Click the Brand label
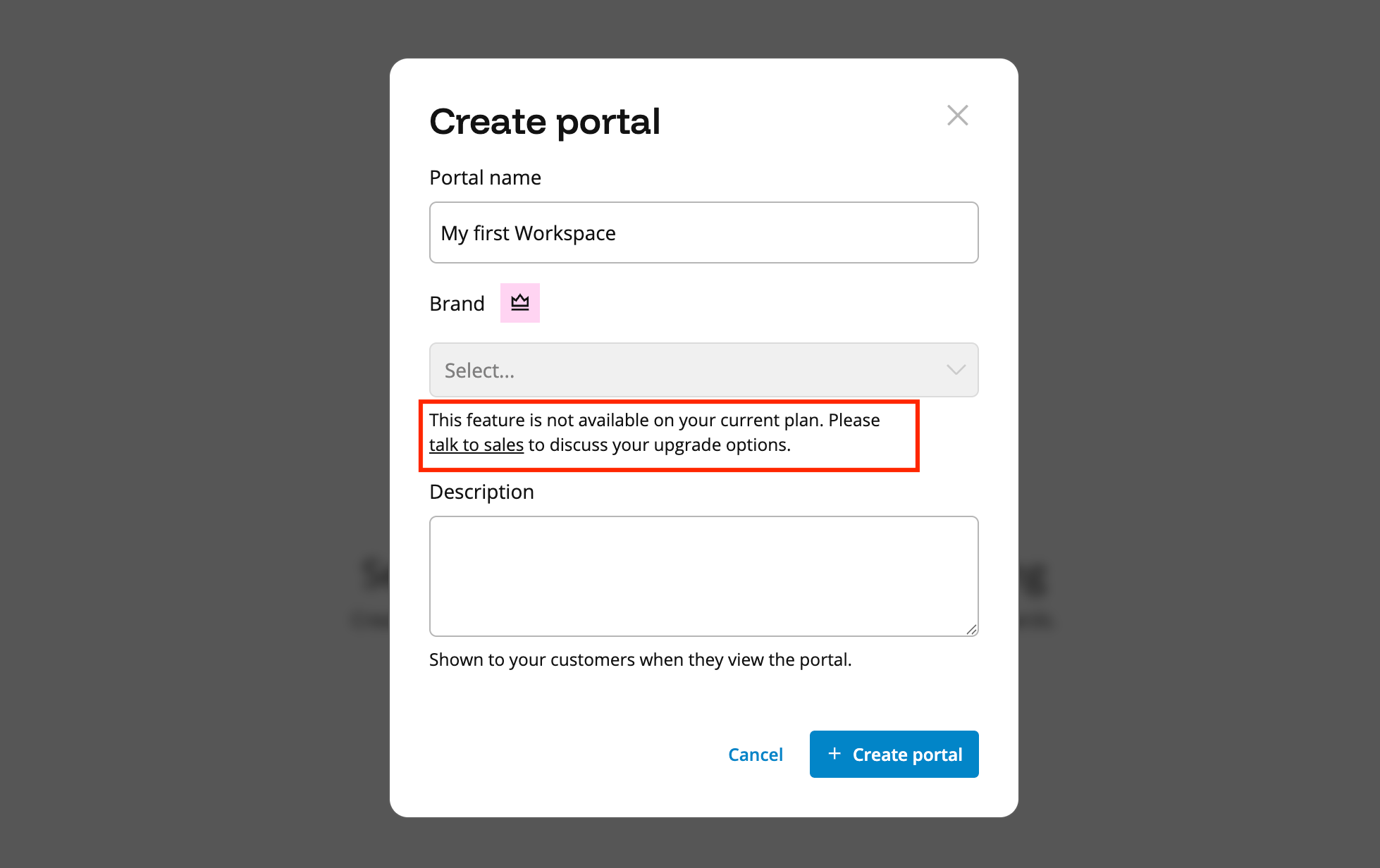 pos(456,303)
